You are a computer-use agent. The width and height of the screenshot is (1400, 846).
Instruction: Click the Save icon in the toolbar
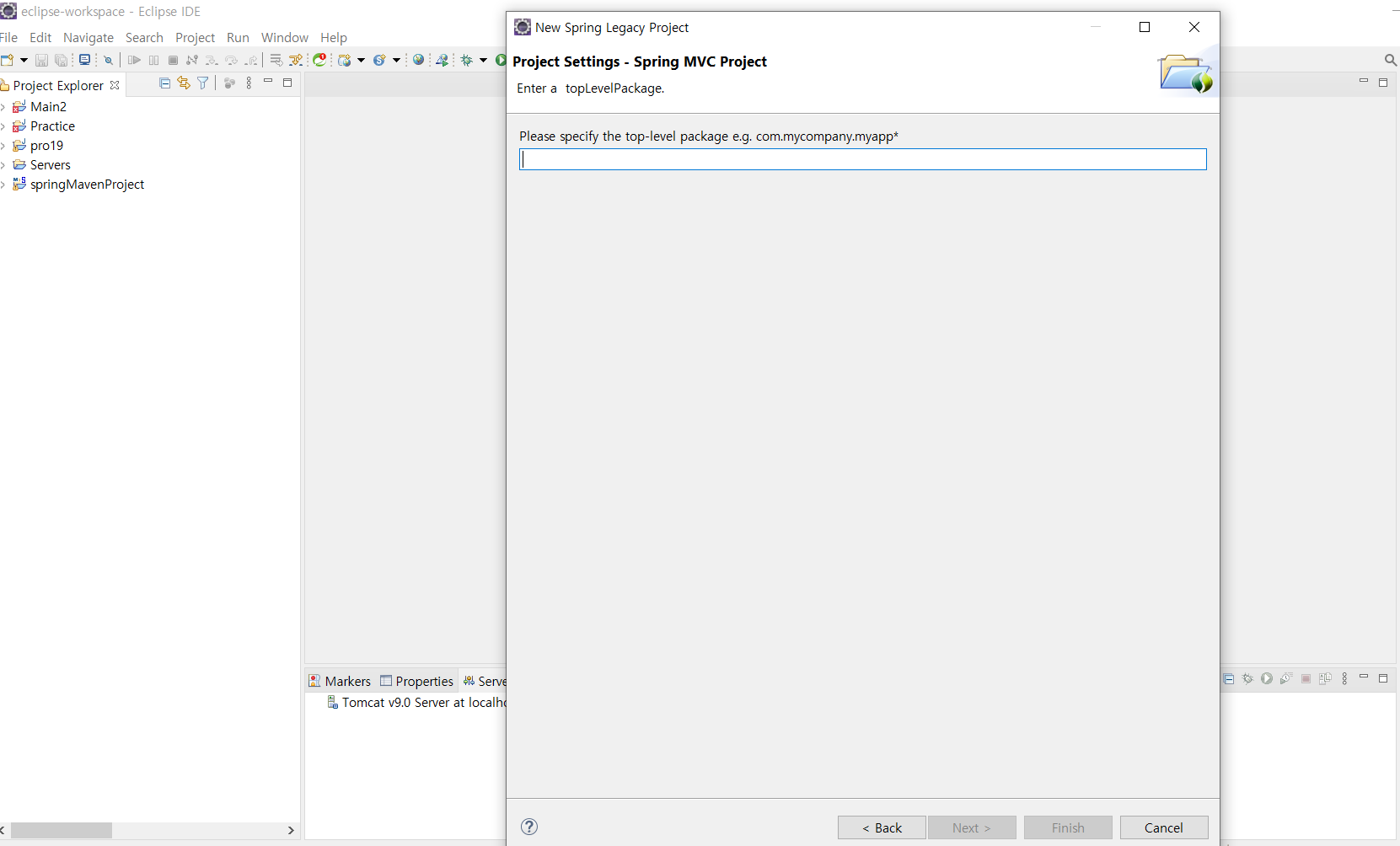[x=41, y=60]
